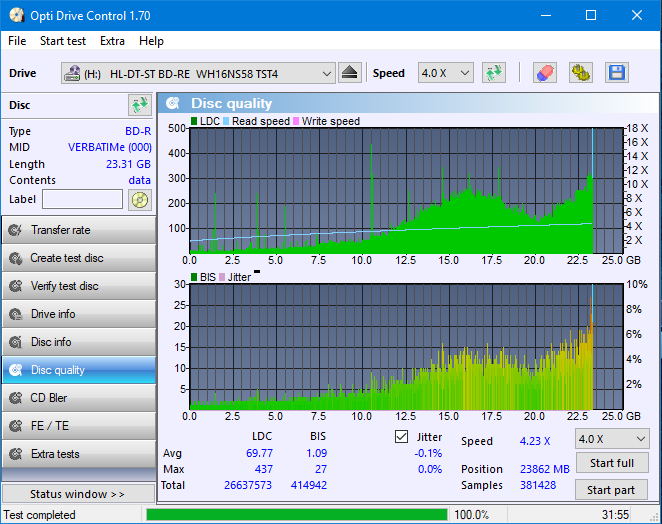Click the eject drive icon
Image resolution: width=662 pixels, height=524 pixels.
coord(350,73)
